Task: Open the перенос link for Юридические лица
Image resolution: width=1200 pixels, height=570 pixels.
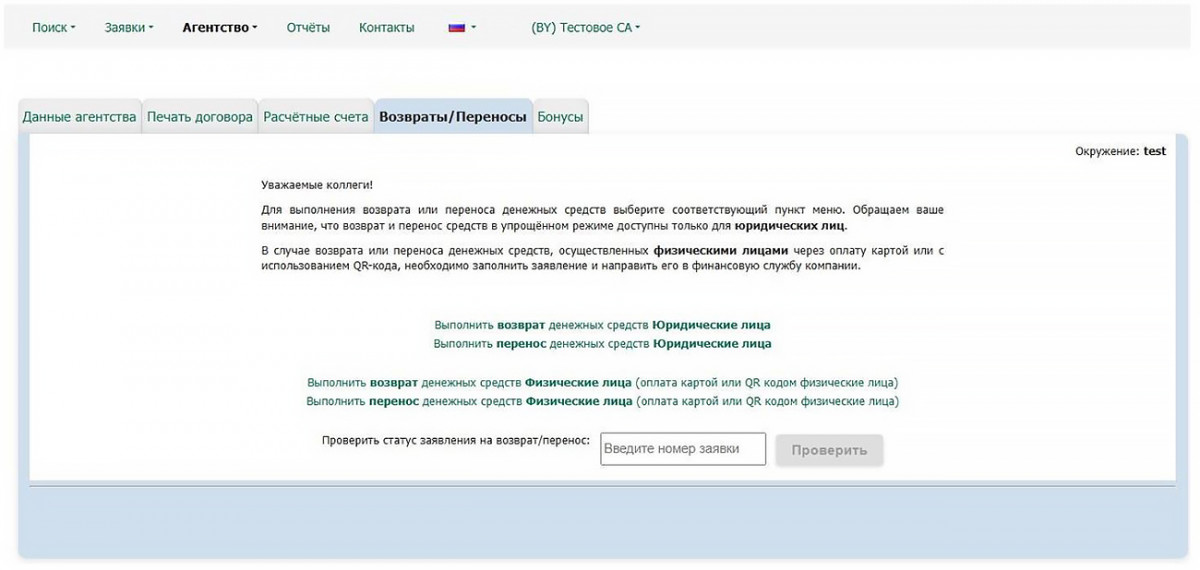Action: [x=602, y=343]
